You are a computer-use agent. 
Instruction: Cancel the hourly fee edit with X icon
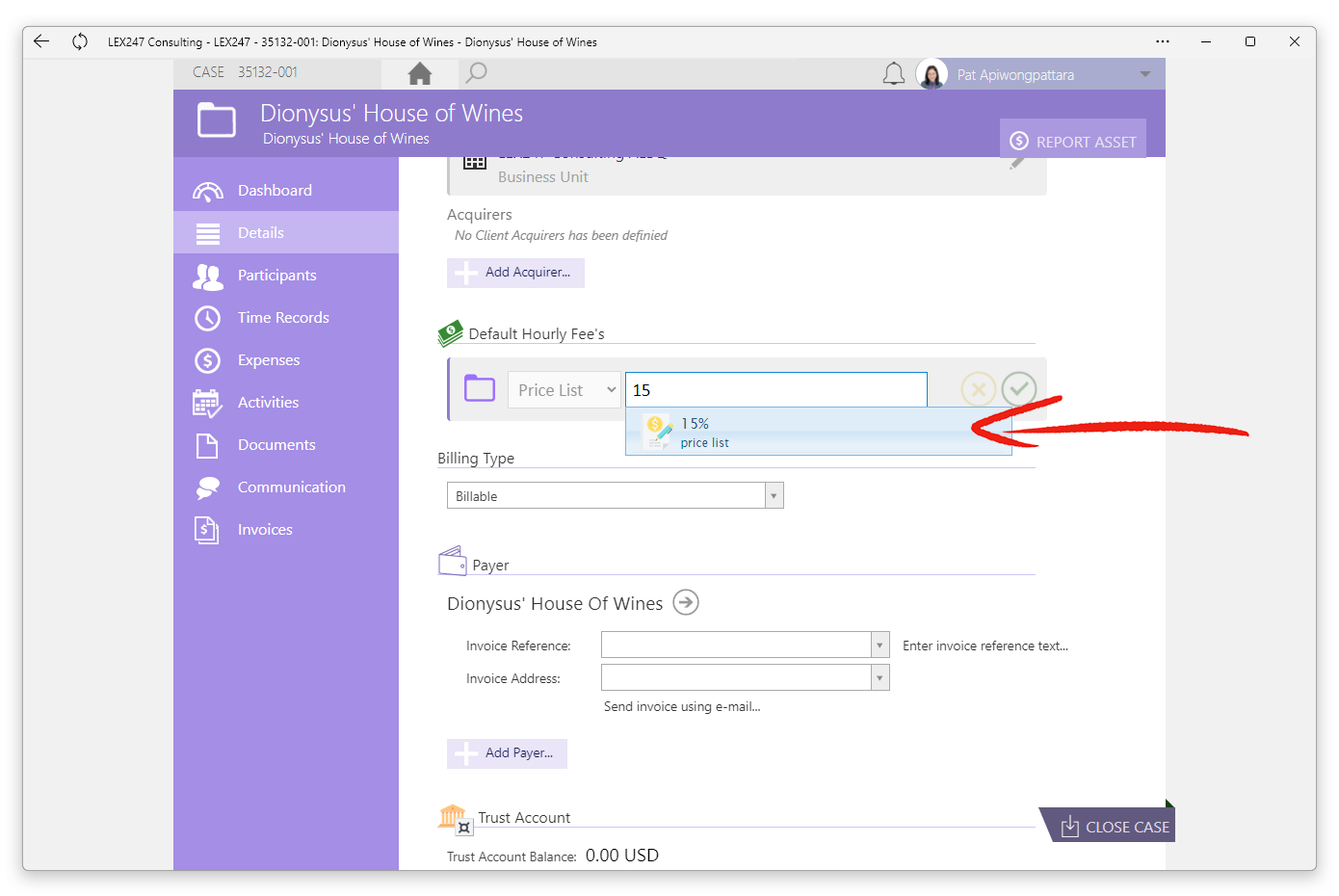[x=978, y=390]
